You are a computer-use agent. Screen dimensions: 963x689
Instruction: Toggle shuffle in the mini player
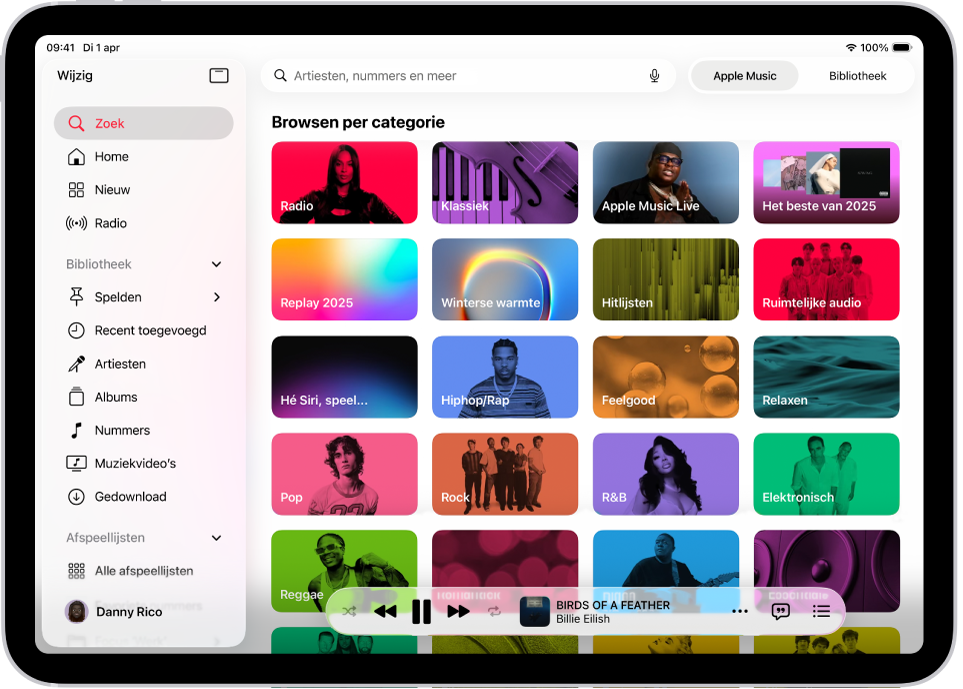click(349, 612)
